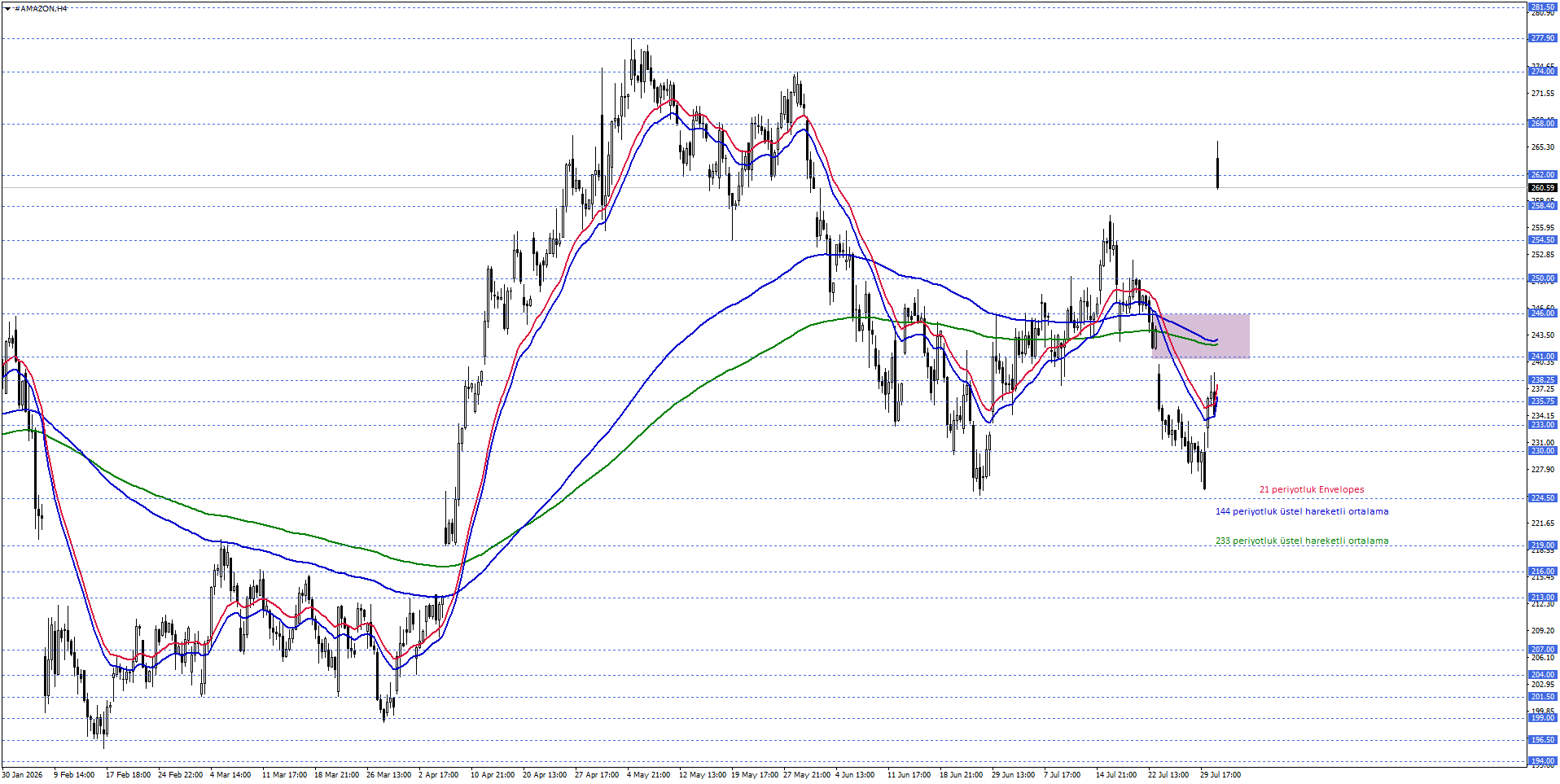Click the 274.00 level price tag
This screenshot has width=1560, height=784.
(x=1542, y=72)
